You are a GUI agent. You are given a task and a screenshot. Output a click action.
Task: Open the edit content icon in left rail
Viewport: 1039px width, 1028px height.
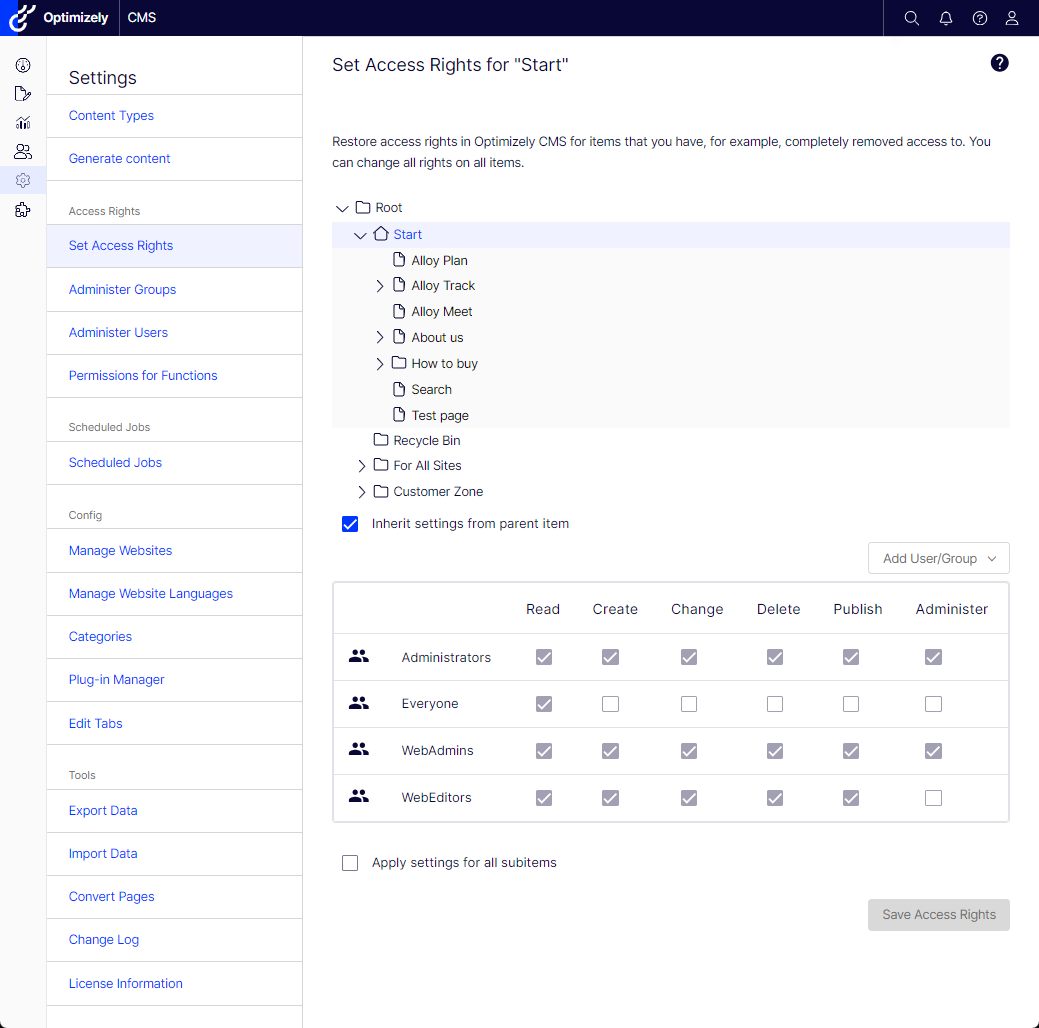(23, 93)
